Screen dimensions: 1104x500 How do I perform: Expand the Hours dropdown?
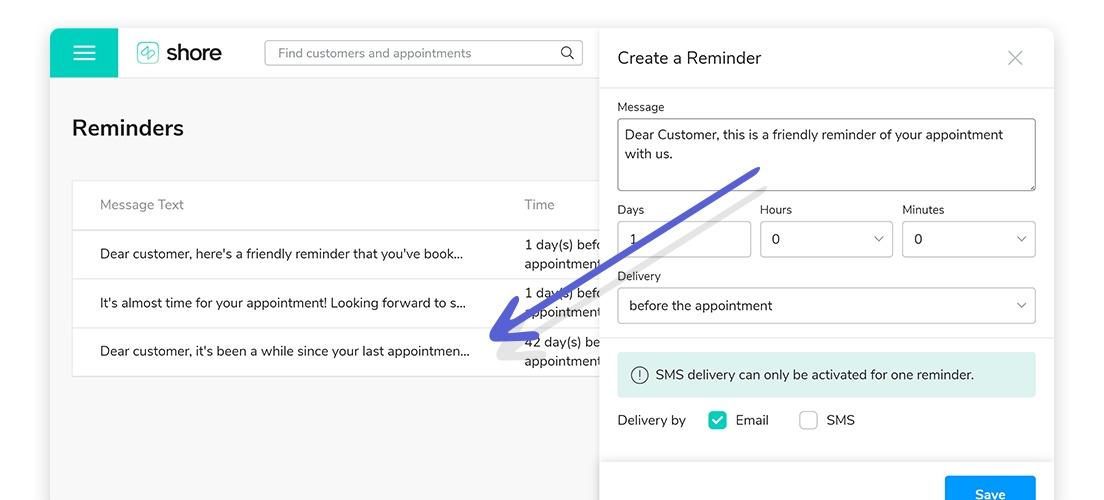826,239
